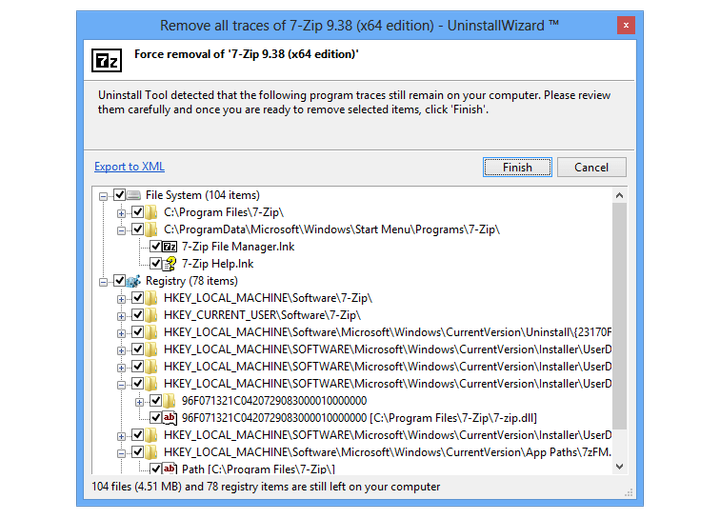Uncheck the Registry (78 items) checkbox
The height and width of the screenshot is (518, 720).
pyautogui.click(x=119, y=281)
